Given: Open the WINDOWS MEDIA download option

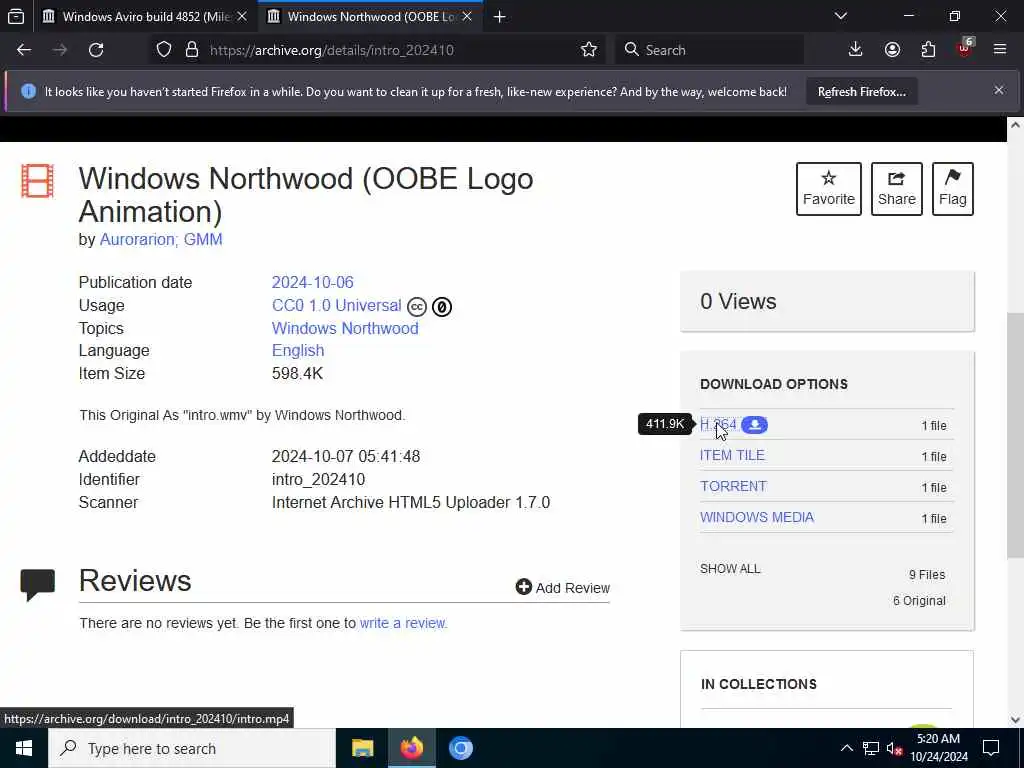Looking at the screenshot, I should point(757,517).
